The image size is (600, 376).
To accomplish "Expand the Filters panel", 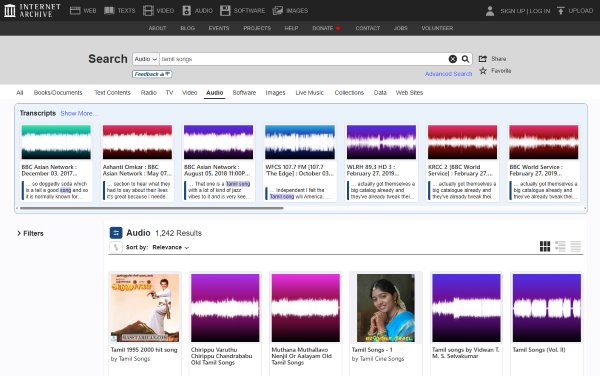I will point(30,233).
